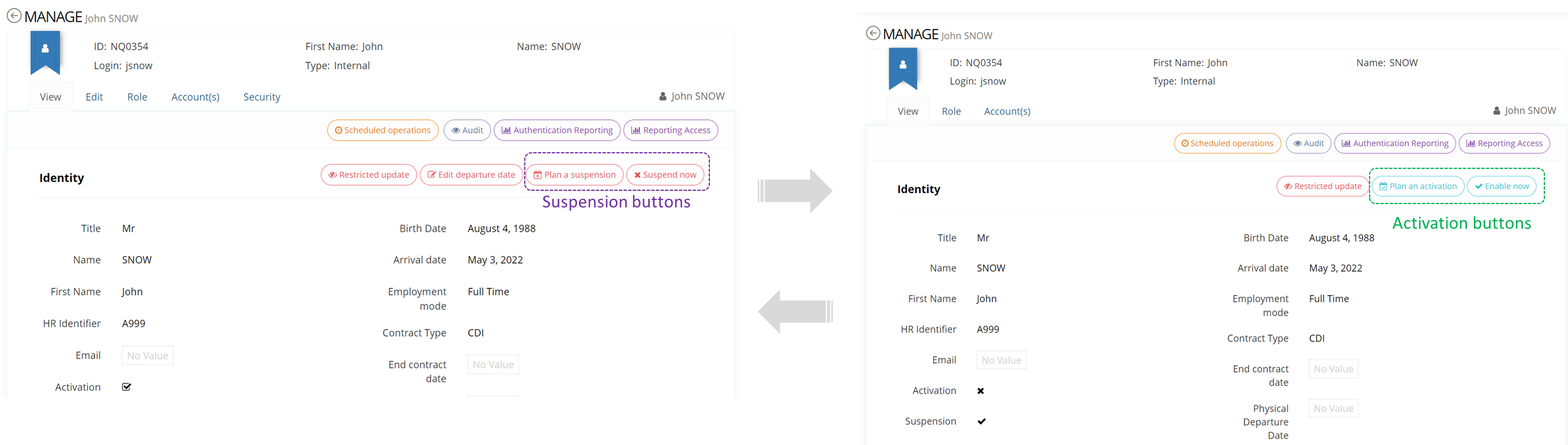Click the grey right-pointing arrow between the panels
Image resolution: width=1568 pixels, height=445 pixels.
click(796, 191)
